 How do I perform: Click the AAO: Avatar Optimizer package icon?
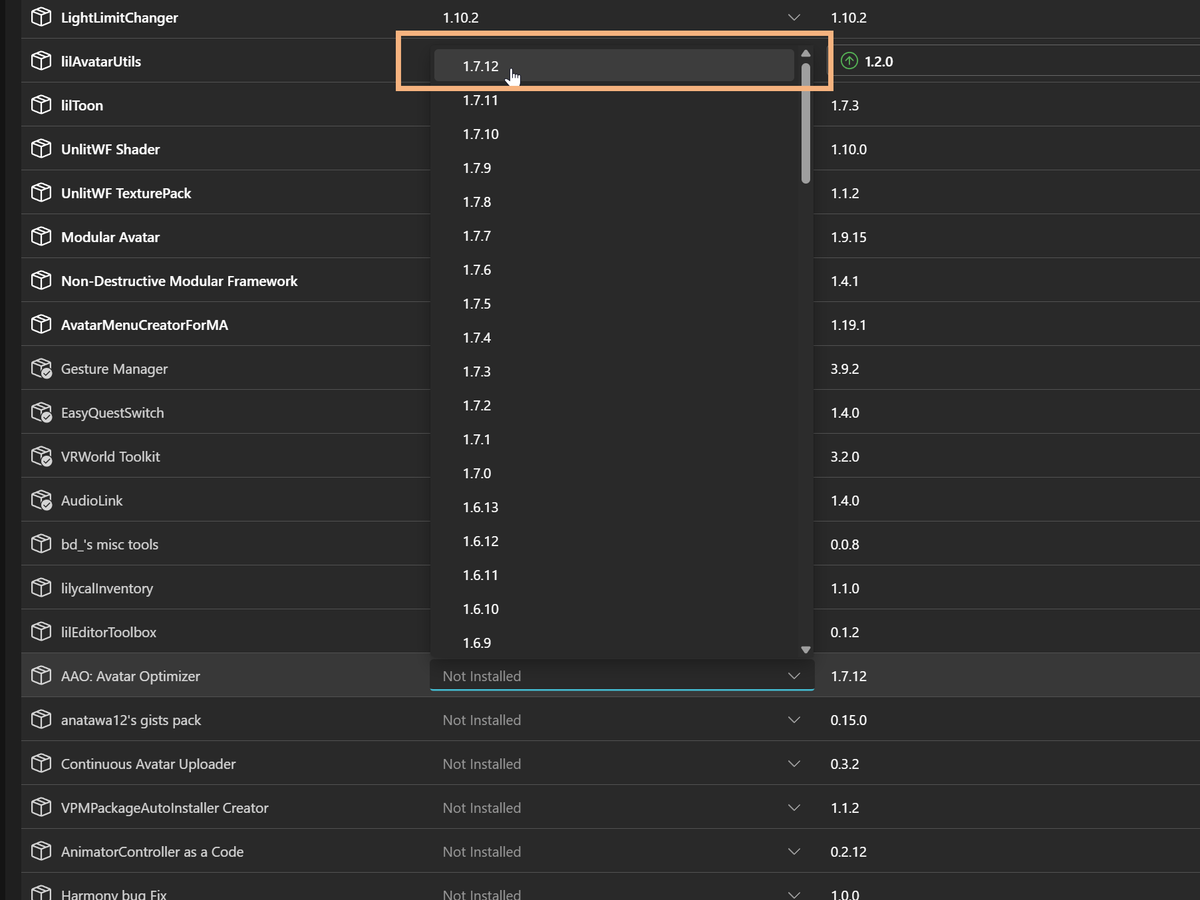coord(41,676)
